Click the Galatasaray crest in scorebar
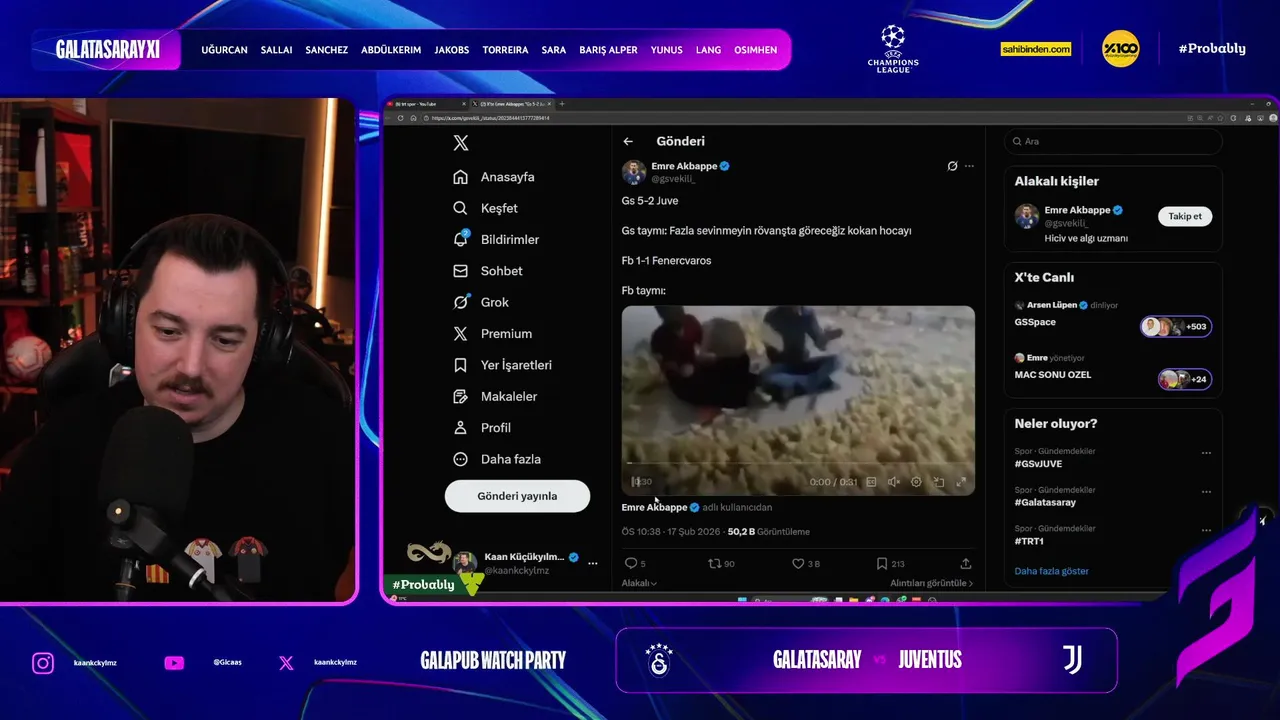 click(x=659, y=660)
